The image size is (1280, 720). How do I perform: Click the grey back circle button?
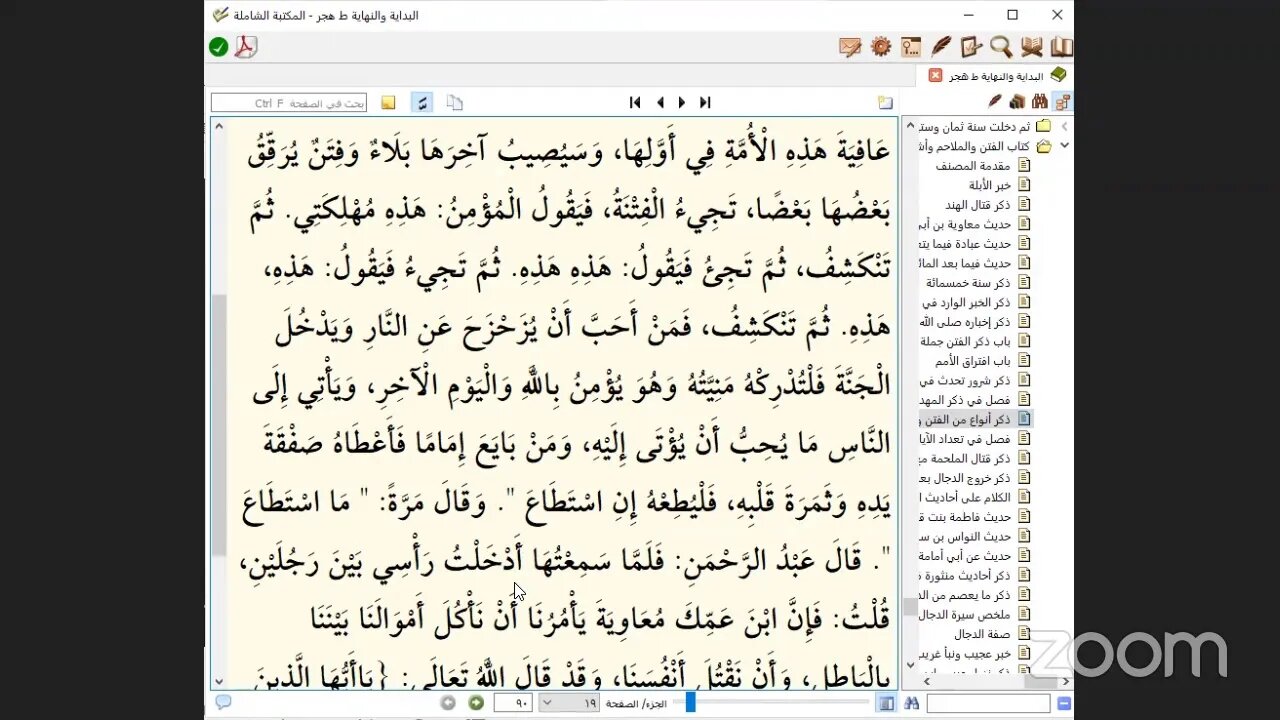[x=448, y=704]
